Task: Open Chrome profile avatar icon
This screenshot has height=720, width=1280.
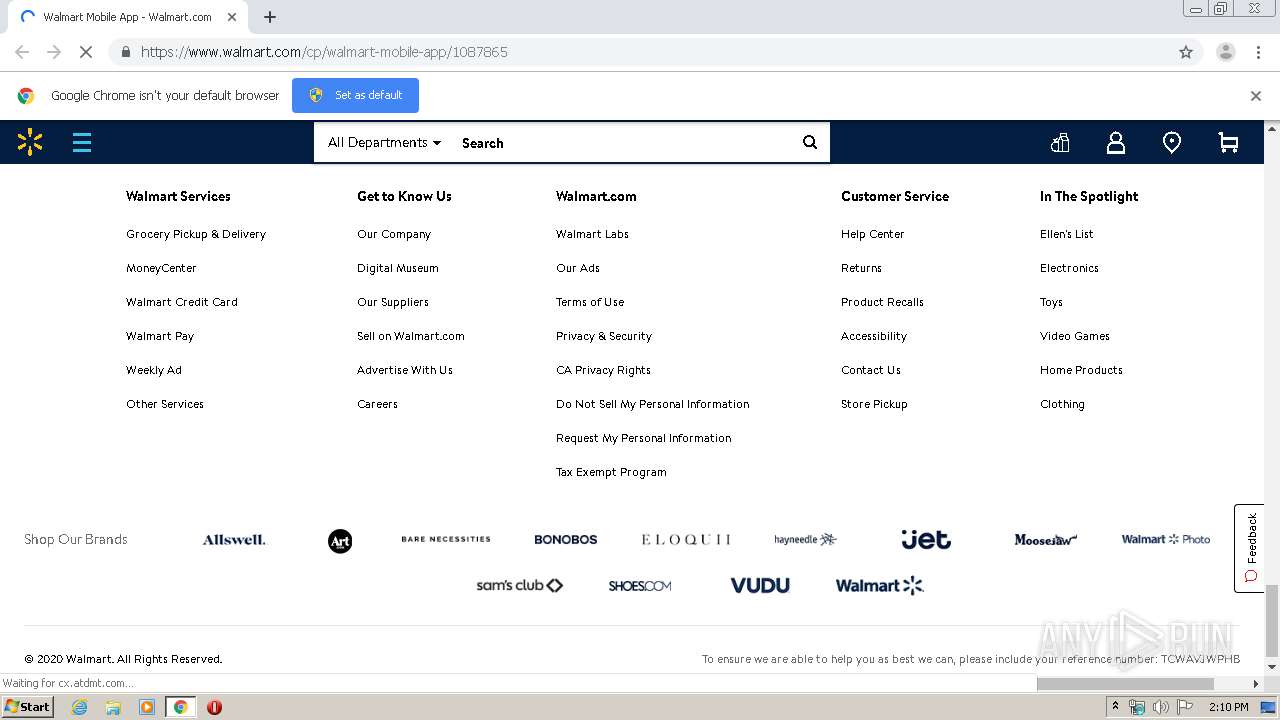Action: pyautogui.click(x=1225, y=52)
